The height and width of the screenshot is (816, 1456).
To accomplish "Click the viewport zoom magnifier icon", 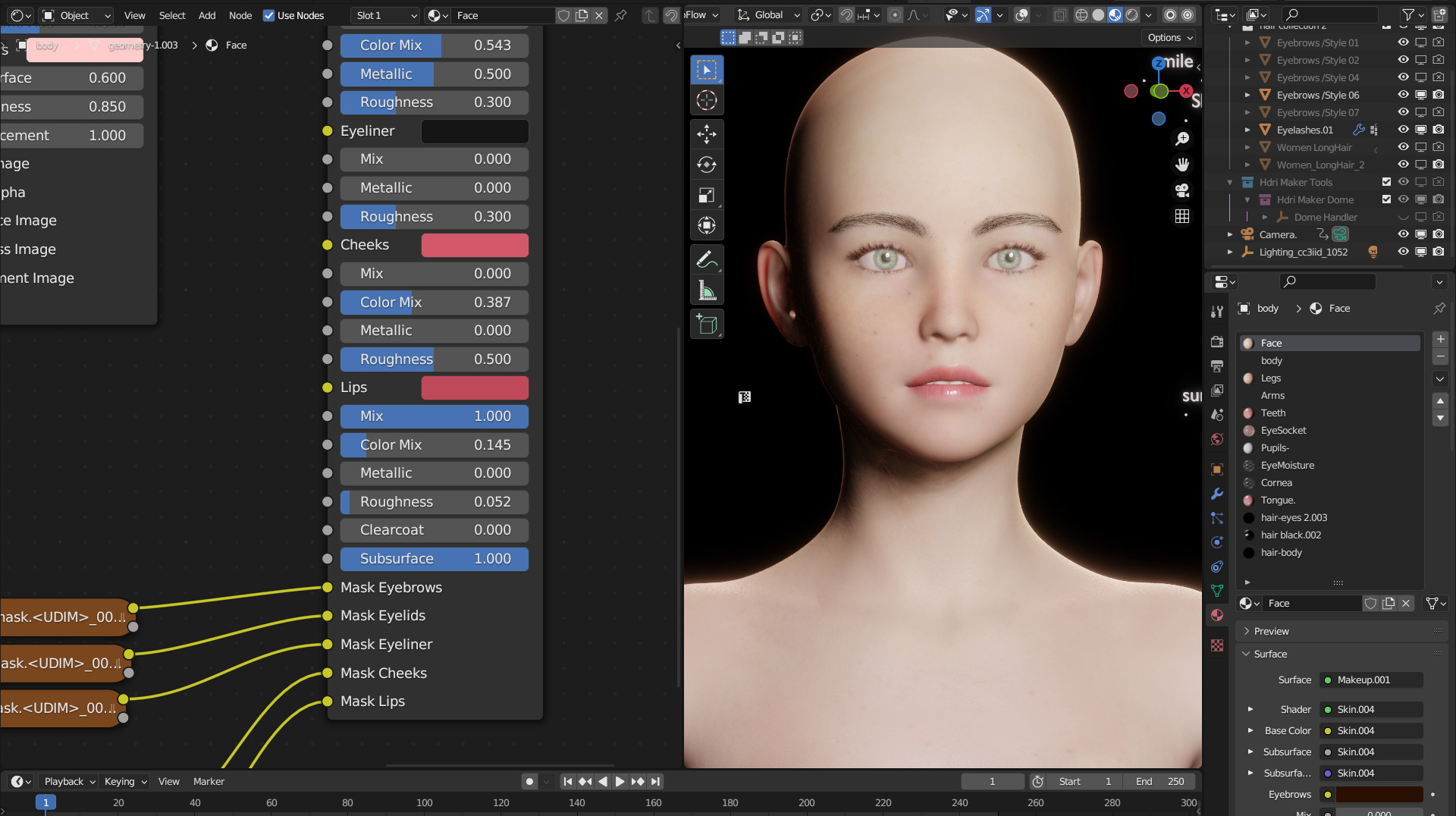I will [x=1182, y=139].
